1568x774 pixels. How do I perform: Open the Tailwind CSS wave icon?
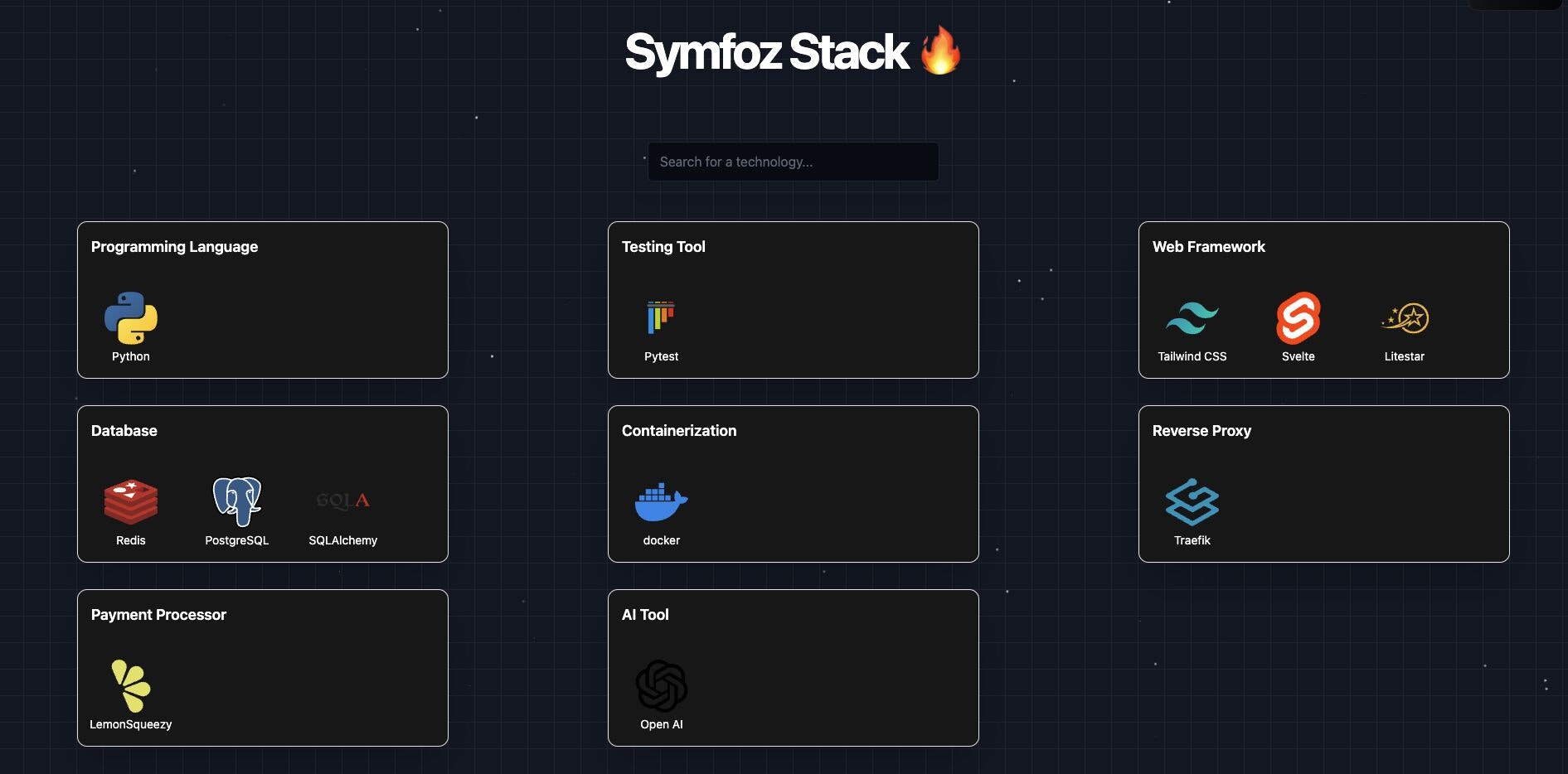coord(1192,318)
